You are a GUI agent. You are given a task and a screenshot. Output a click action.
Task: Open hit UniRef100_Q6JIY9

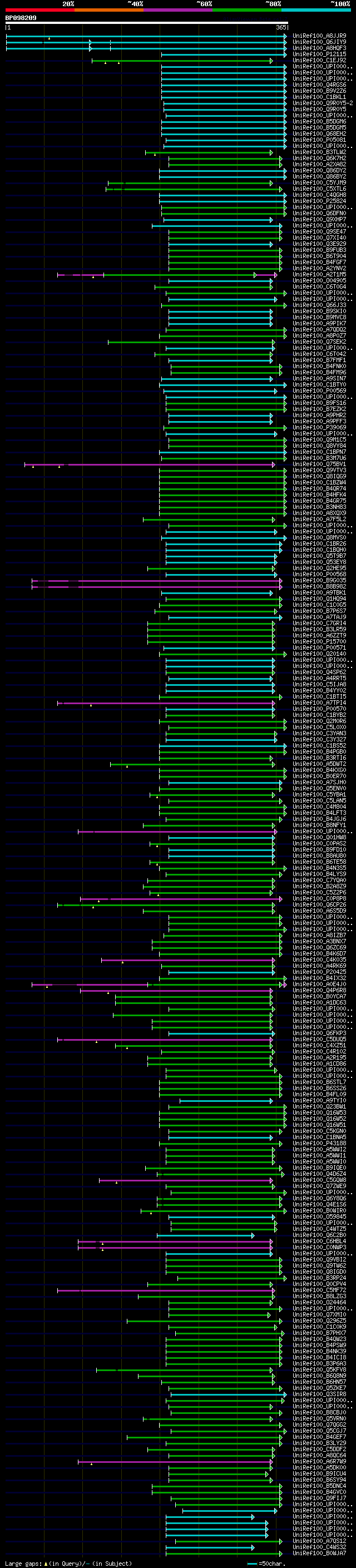click(x=319, y=42)
